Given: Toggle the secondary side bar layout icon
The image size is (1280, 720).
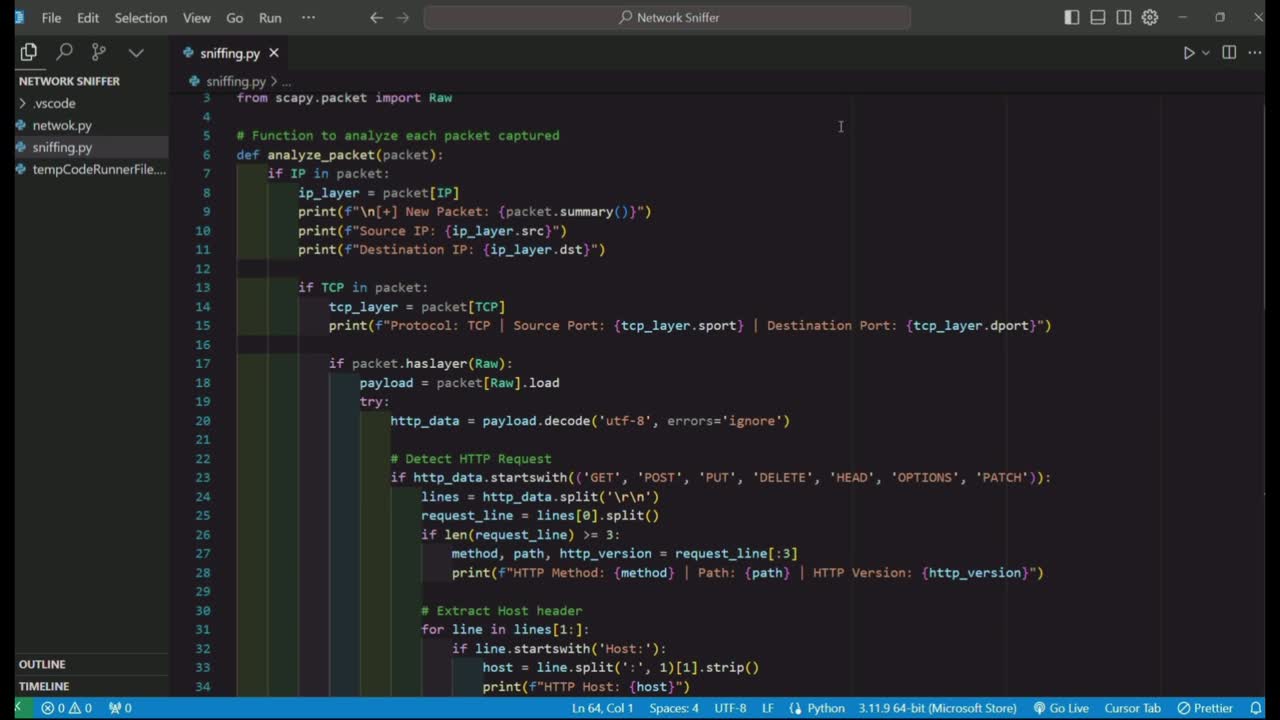Looking at the screenshot, I should pos(1124,17).
